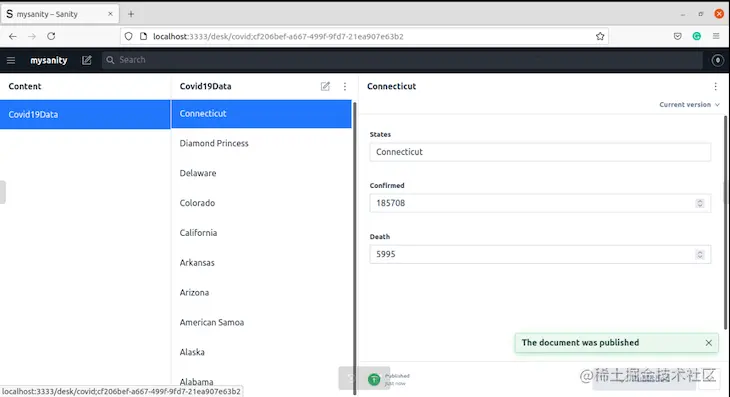Click the Connecticut document title heading
730x397 pixels.
[x=391, y=86]
